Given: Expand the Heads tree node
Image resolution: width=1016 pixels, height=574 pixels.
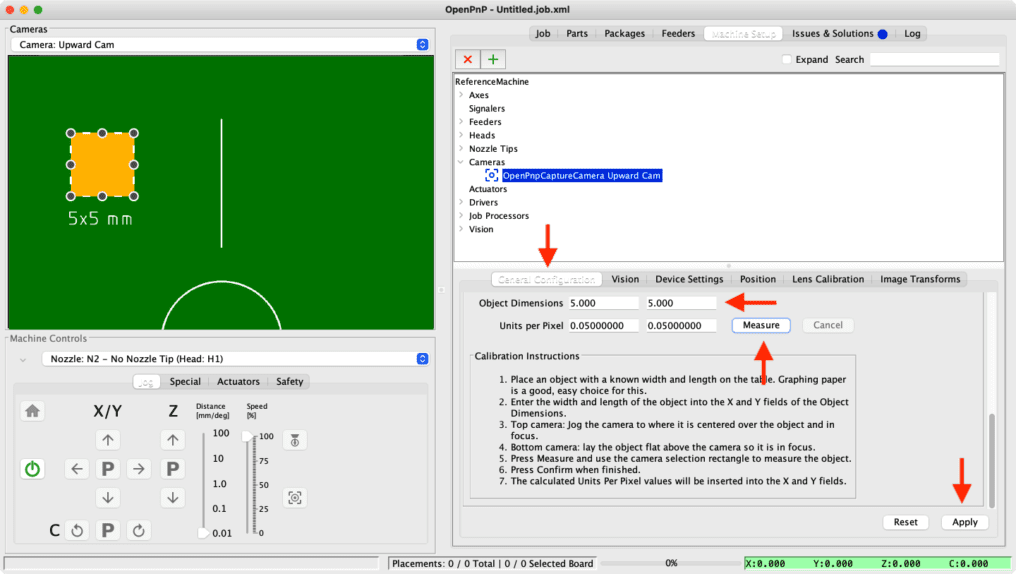Looking at the screenshot, I should (461, 135).
